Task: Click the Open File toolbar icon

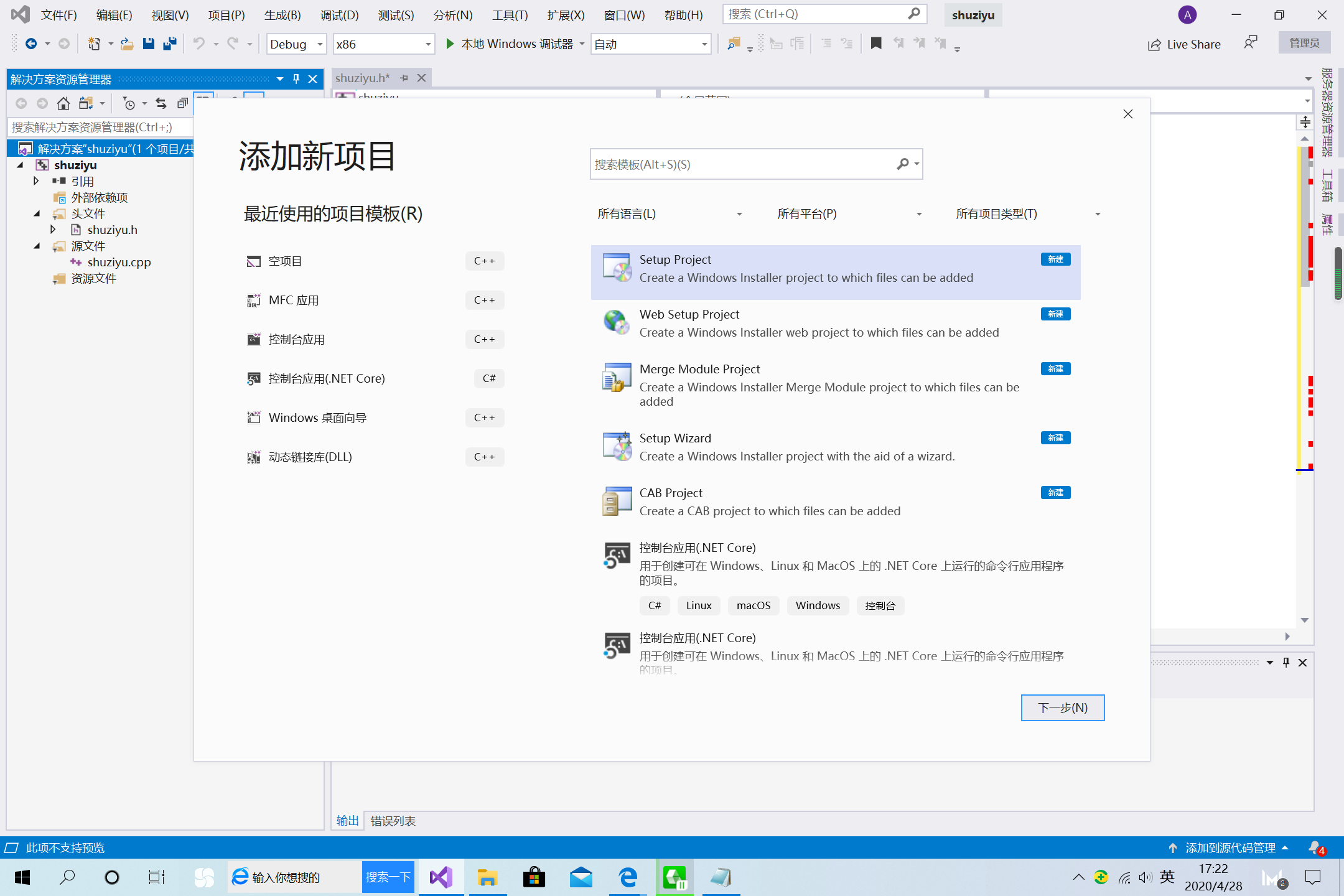Action: point(127,44)
